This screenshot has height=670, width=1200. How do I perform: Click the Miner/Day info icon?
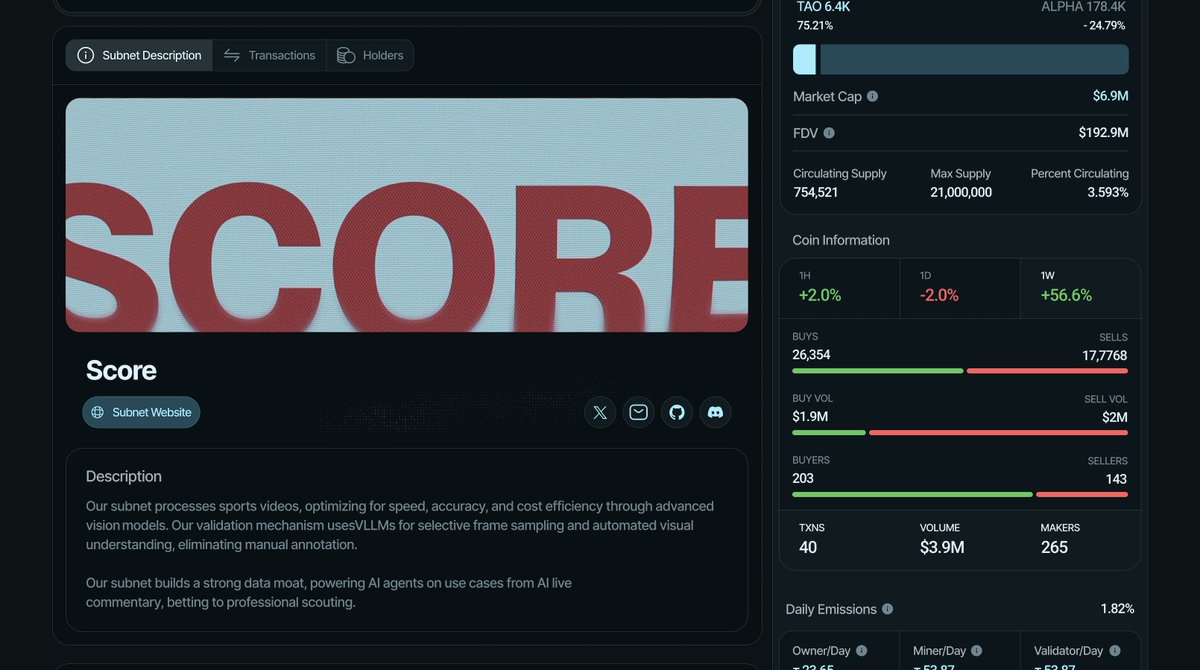[x=976, y=651]
